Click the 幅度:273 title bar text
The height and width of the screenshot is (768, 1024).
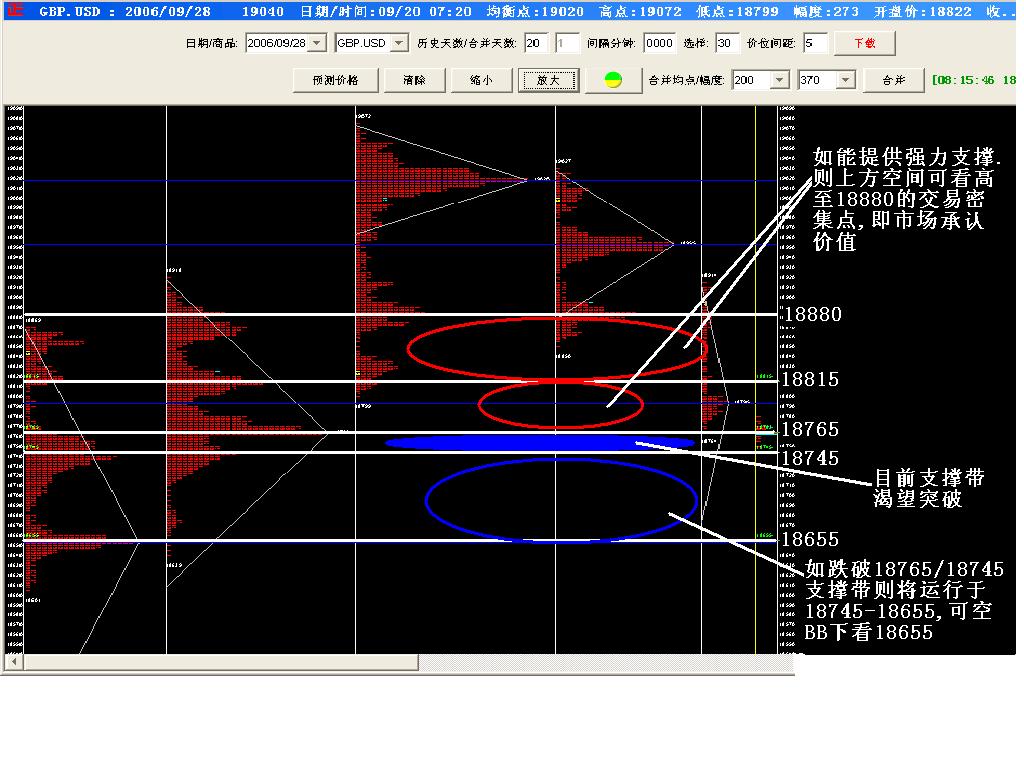pyautogui.click(x=826, y=11)
